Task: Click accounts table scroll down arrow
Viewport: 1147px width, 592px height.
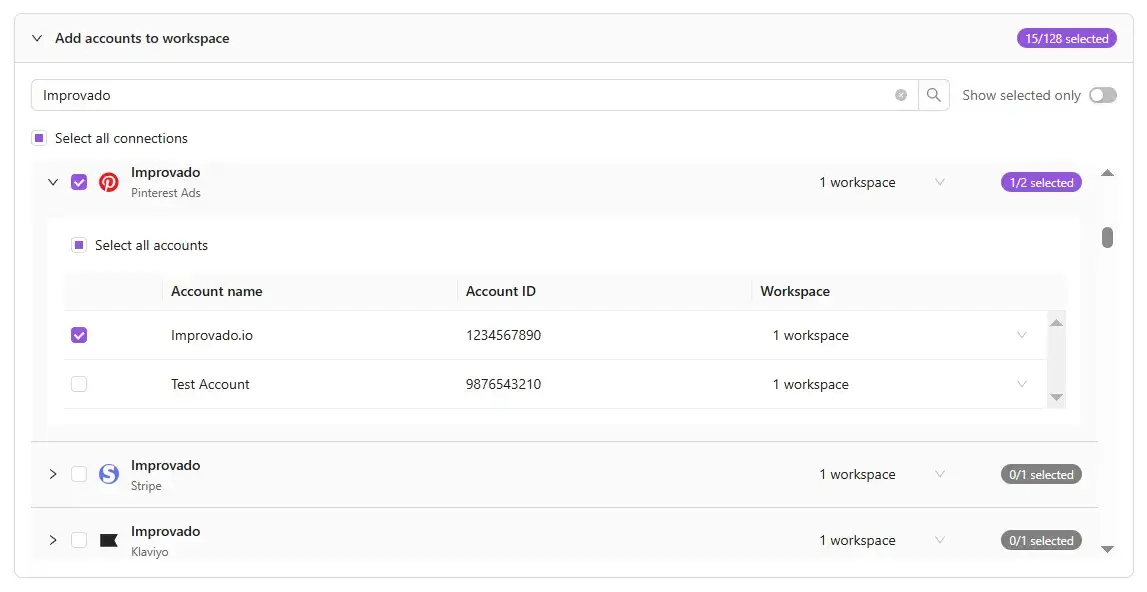Action: 1056,397
